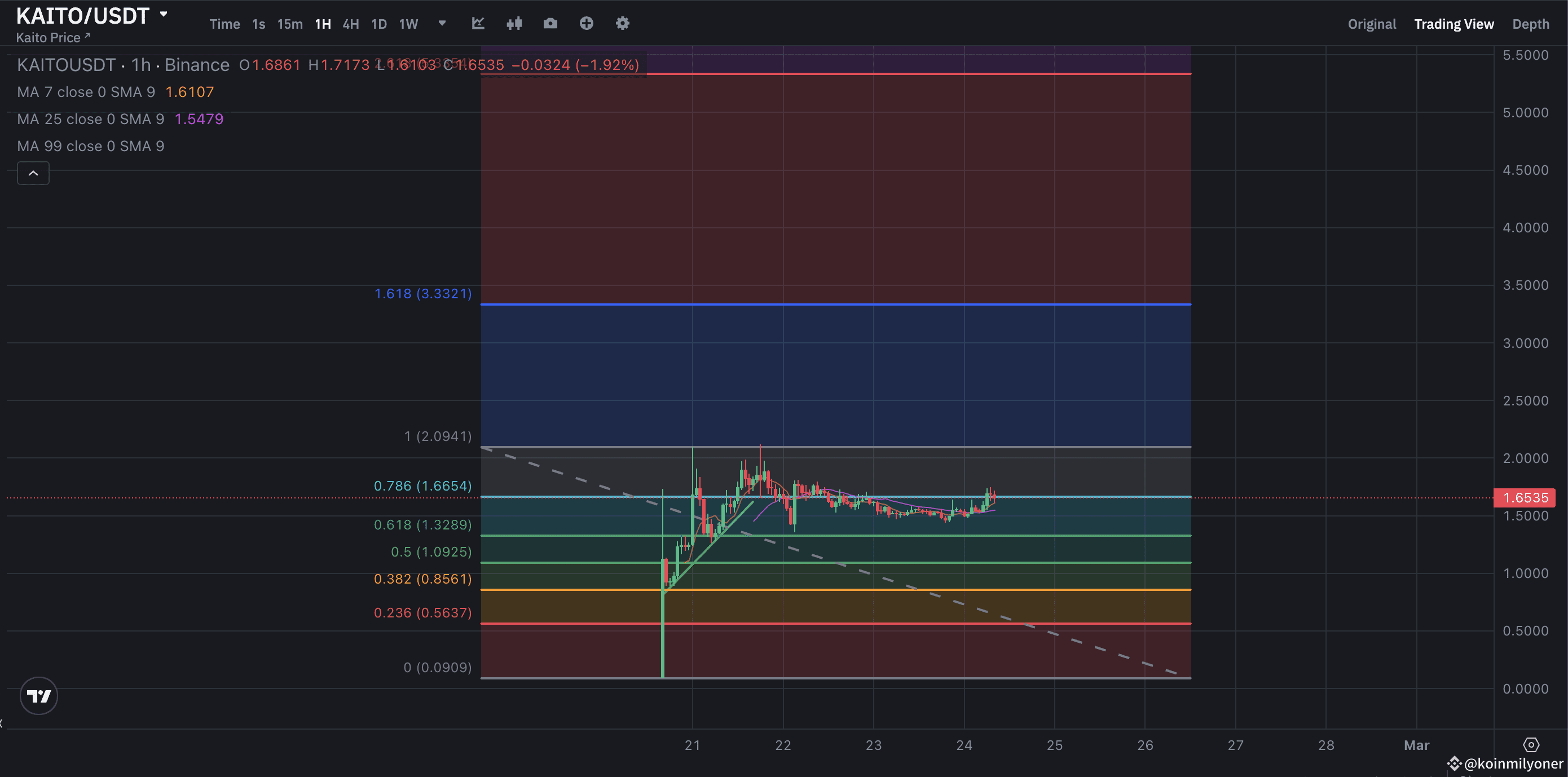The width and height of the screenshot is (1568, 777).
Task: Select the 15m interval
Action: (290, 24)
